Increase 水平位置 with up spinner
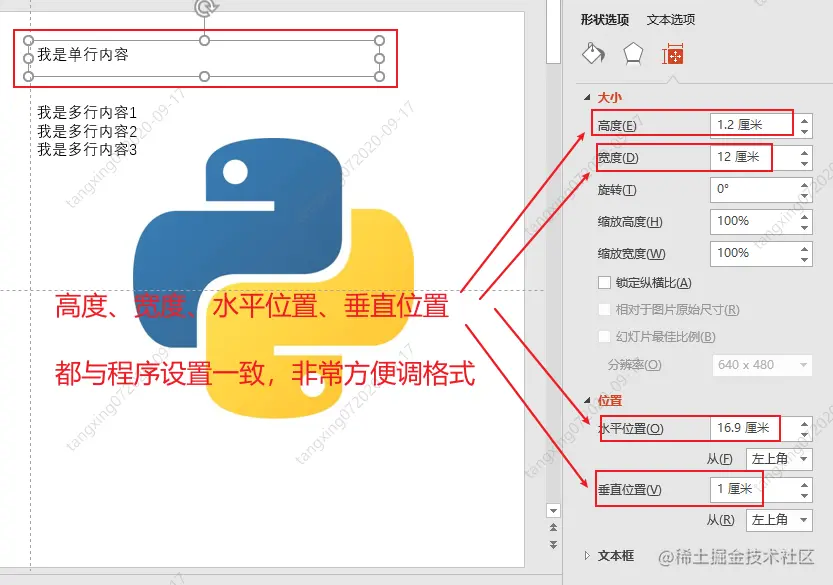The image size is (833, 585). [x=804, y=423]
